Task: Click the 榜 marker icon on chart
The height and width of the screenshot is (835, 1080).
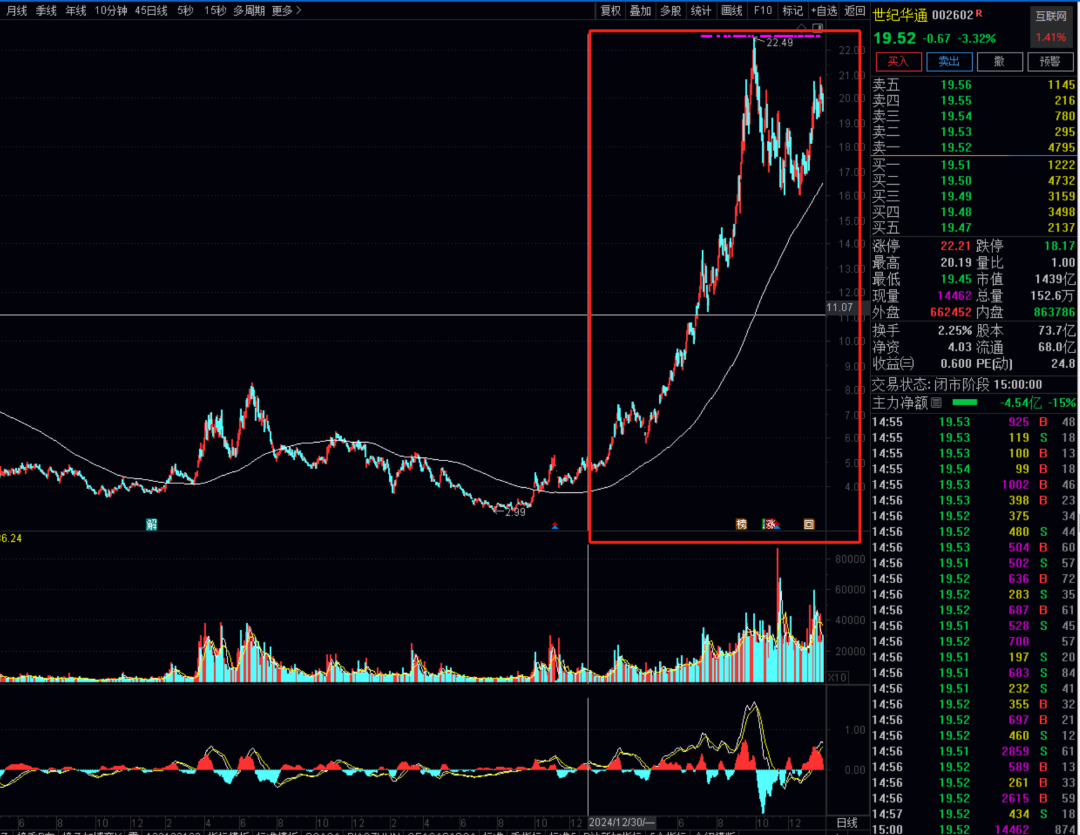Action: 741,524
